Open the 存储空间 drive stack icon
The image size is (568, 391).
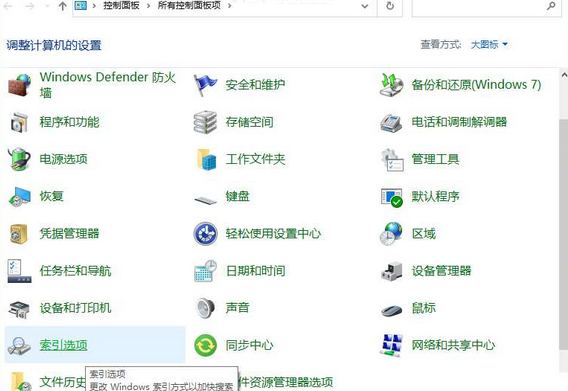205,122
